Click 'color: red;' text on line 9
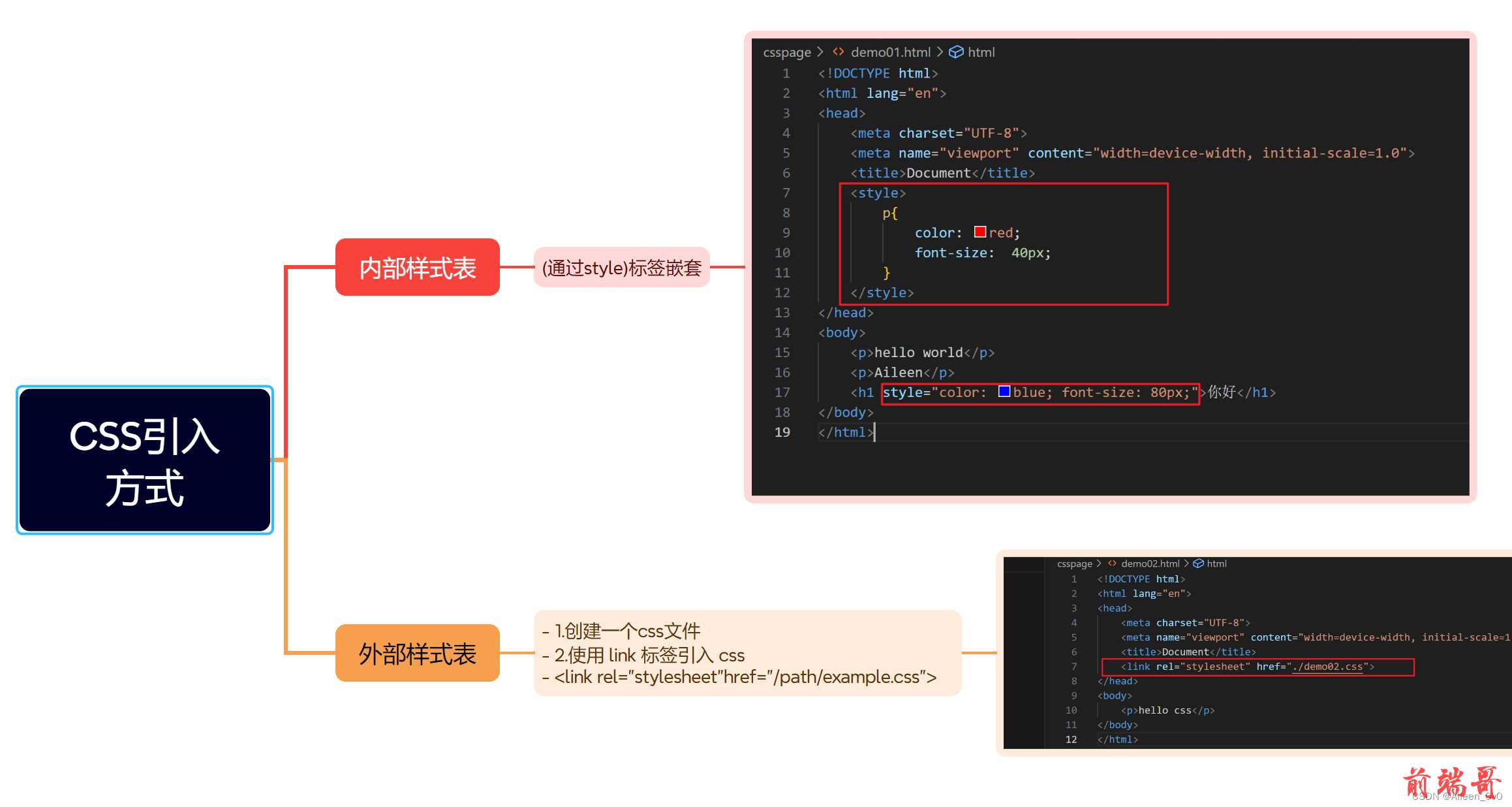 tap(967, 232)
